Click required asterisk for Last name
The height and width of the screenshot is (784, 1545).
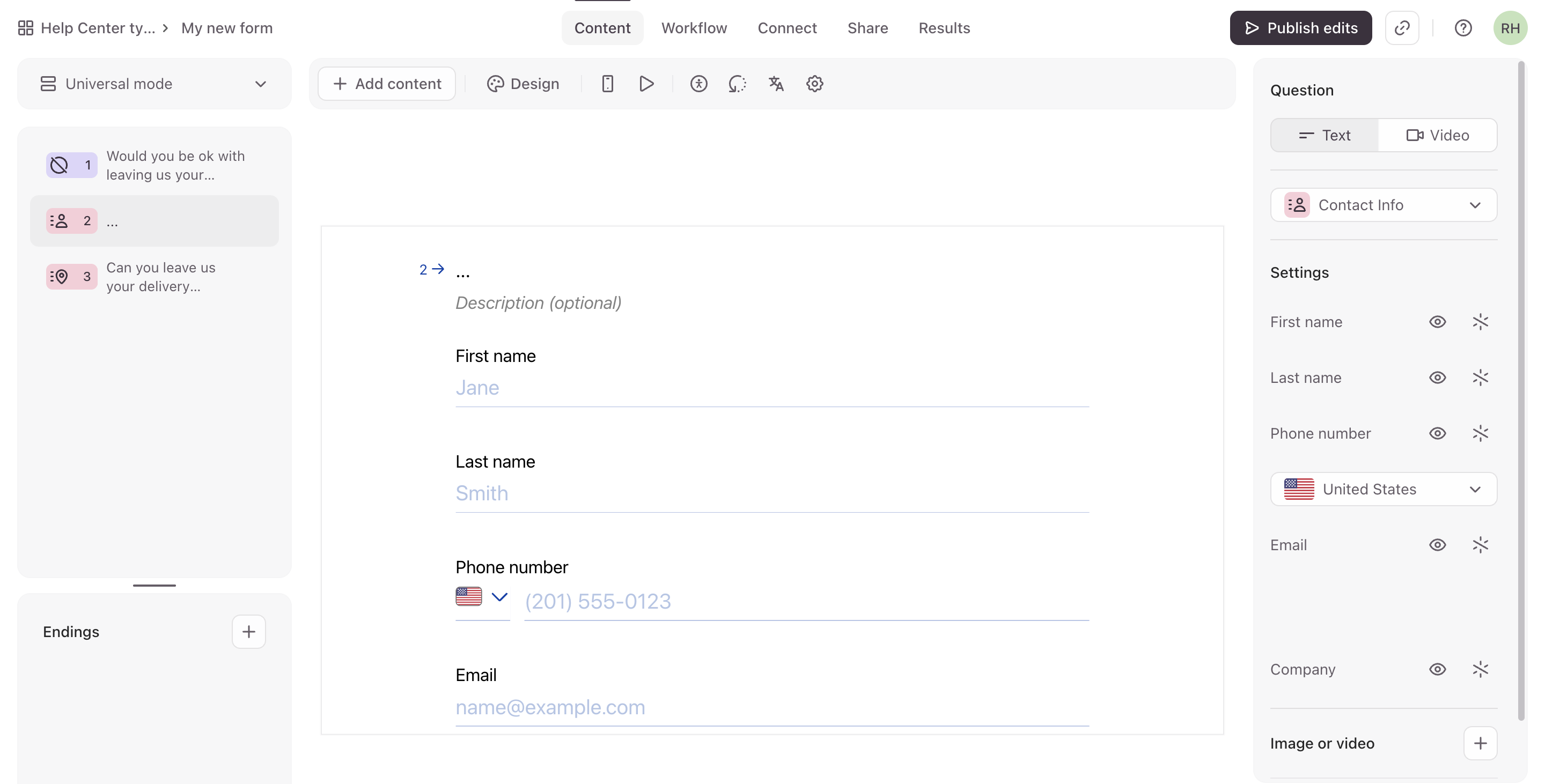(x=1480, y=378)
